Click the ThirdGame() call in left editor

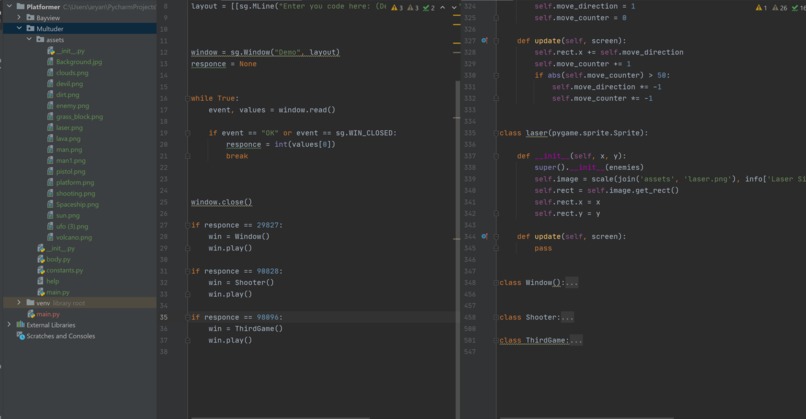[259, 329]
